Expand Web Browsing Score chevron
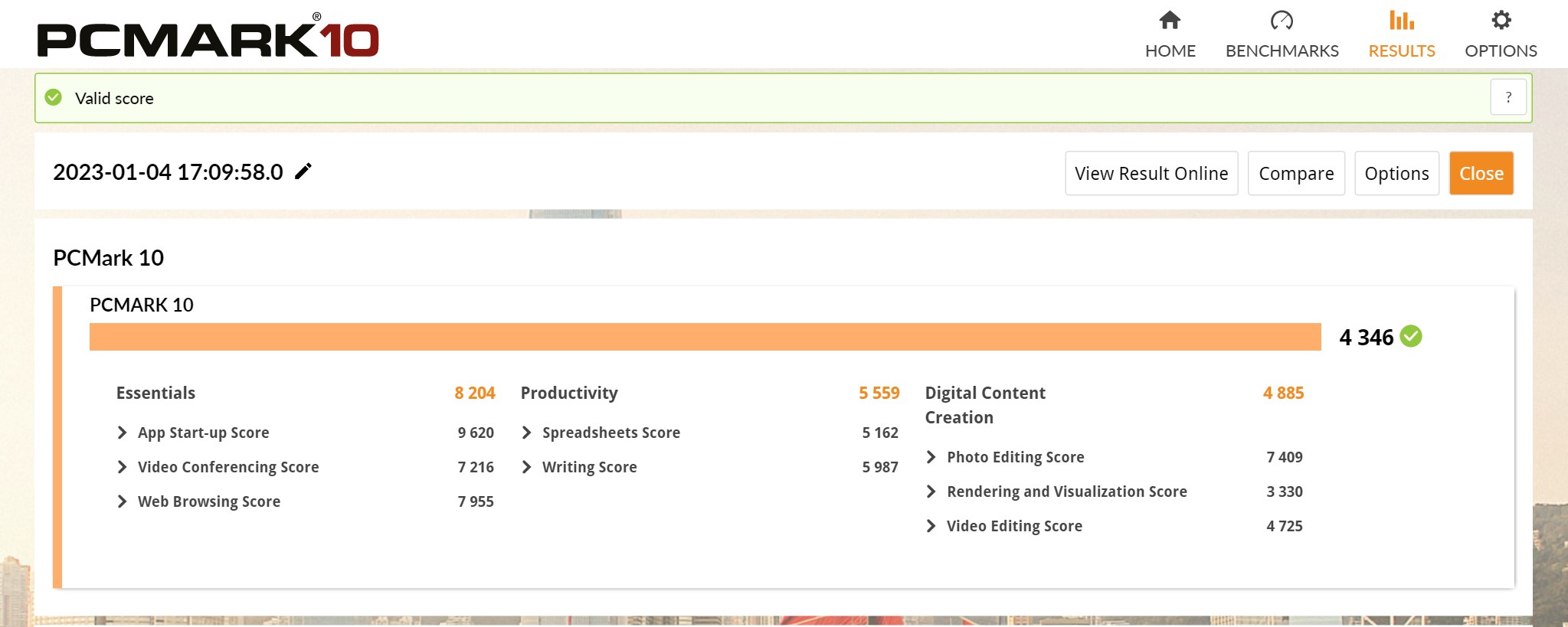 coord(122,501)
